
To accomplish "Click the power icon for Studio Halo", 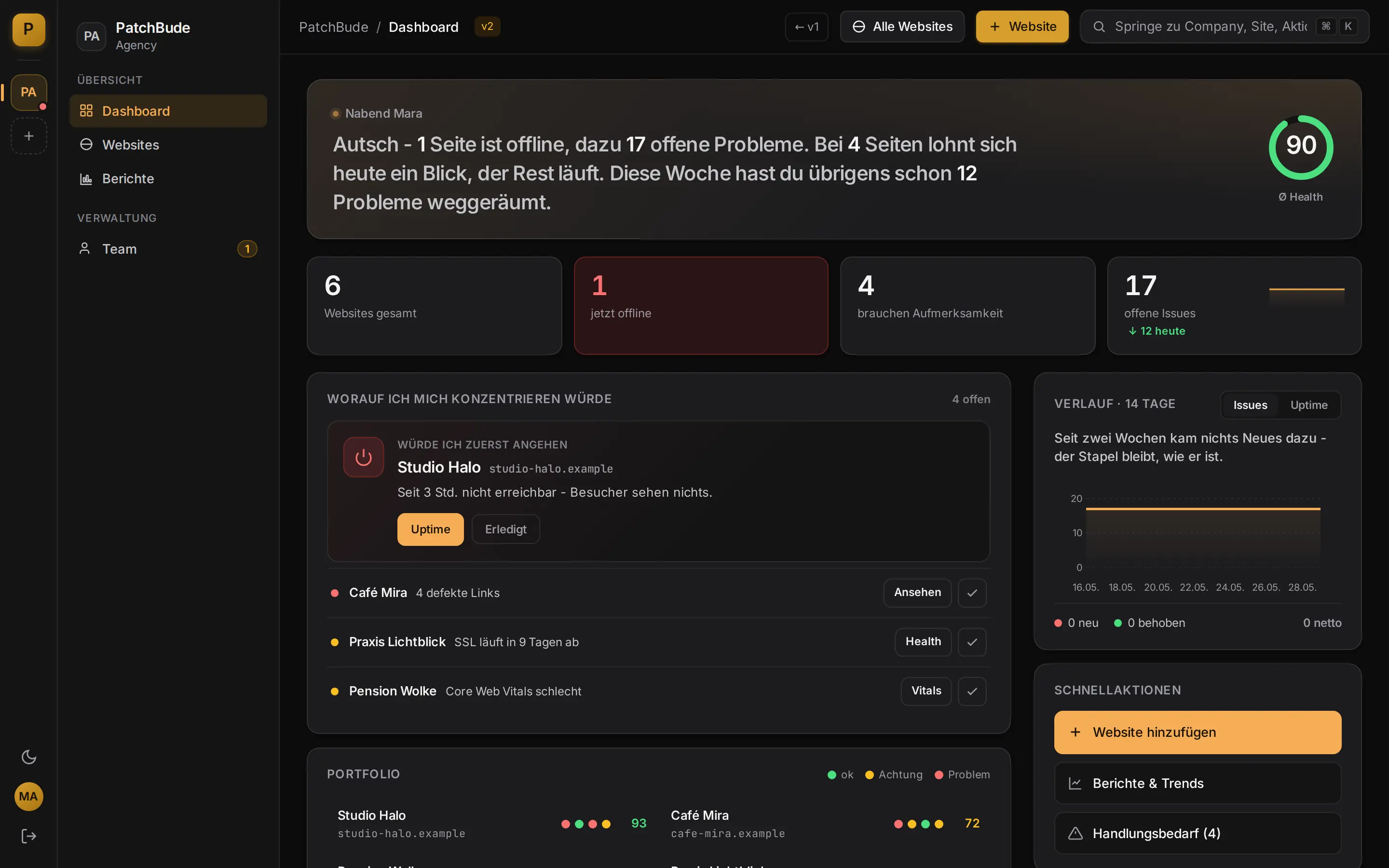I will click(363, 458).
